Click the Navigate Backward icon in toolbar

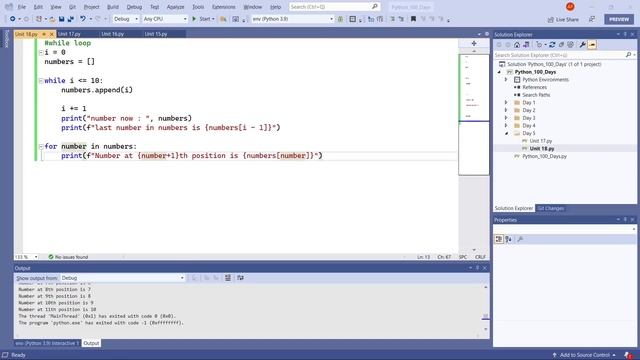point(13,19)
